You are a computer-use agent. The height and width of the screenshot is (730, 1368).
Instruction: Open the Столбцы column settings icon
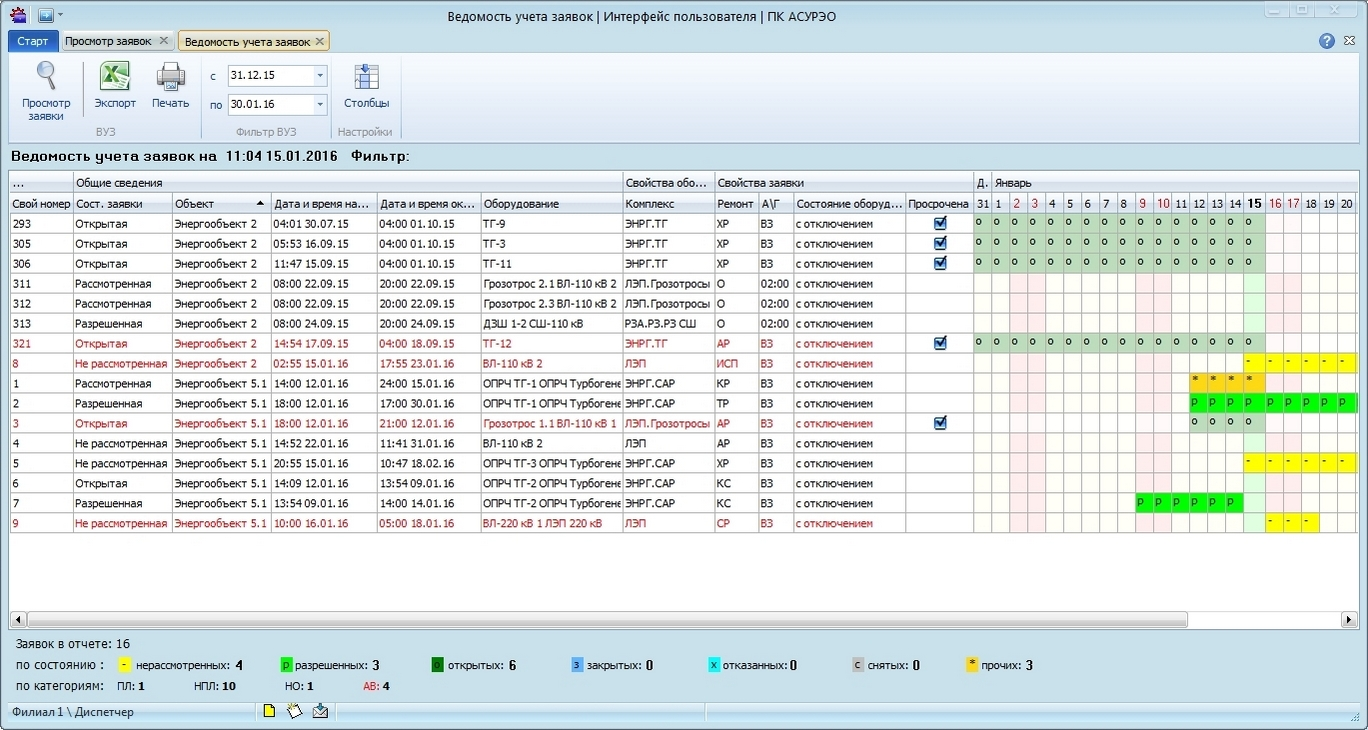pos(366,77)
